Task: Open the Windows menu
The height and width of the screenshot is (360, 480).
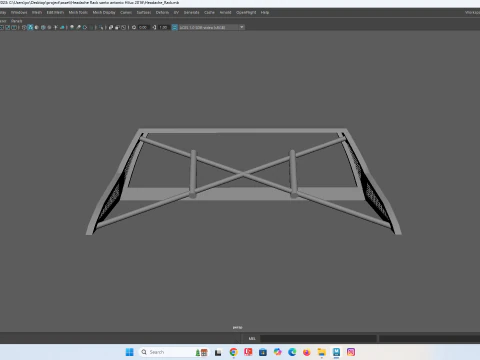Action: point(19,12)
